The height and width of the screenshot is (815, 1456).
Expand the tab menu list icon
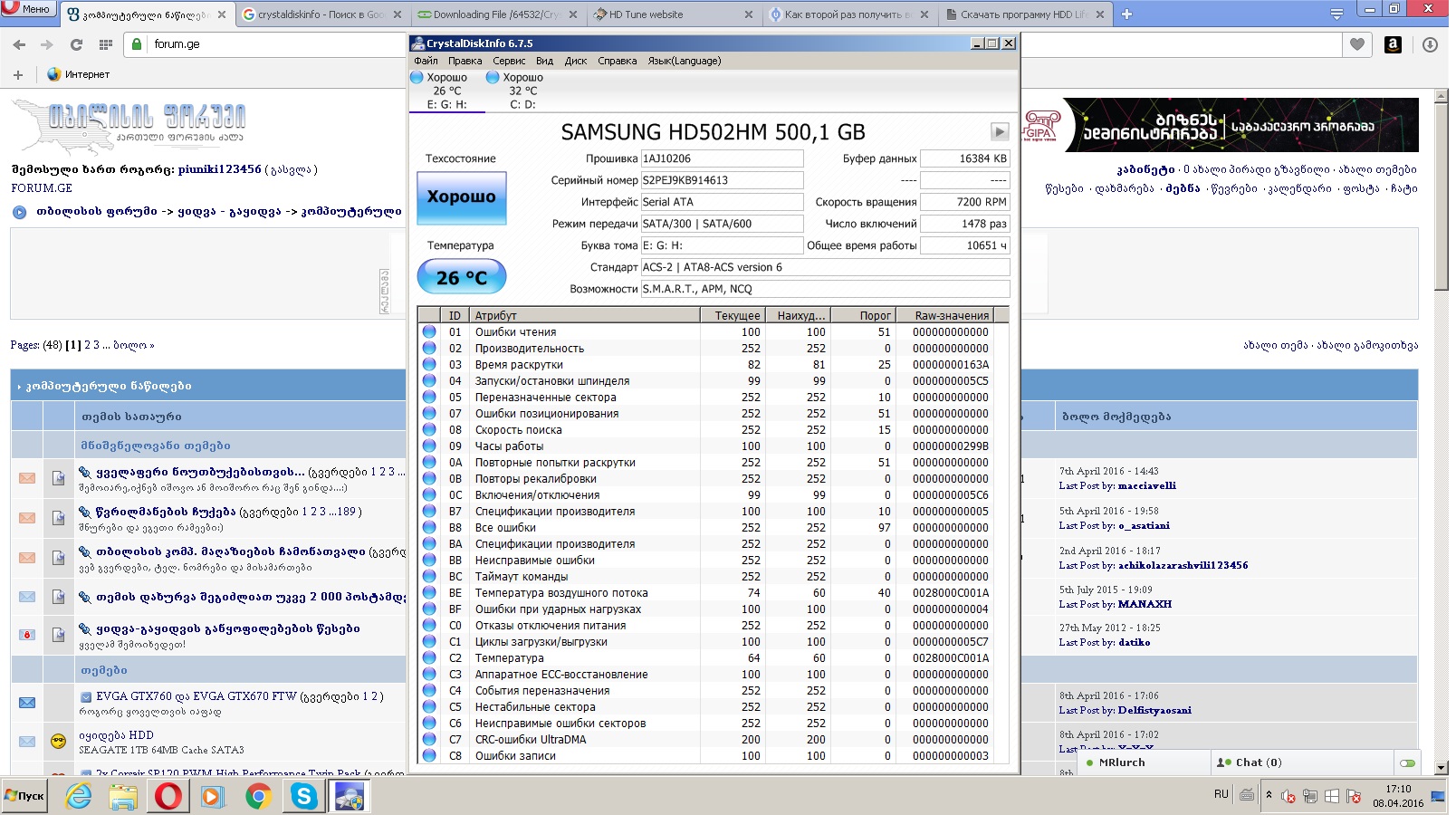(1336, 14)
